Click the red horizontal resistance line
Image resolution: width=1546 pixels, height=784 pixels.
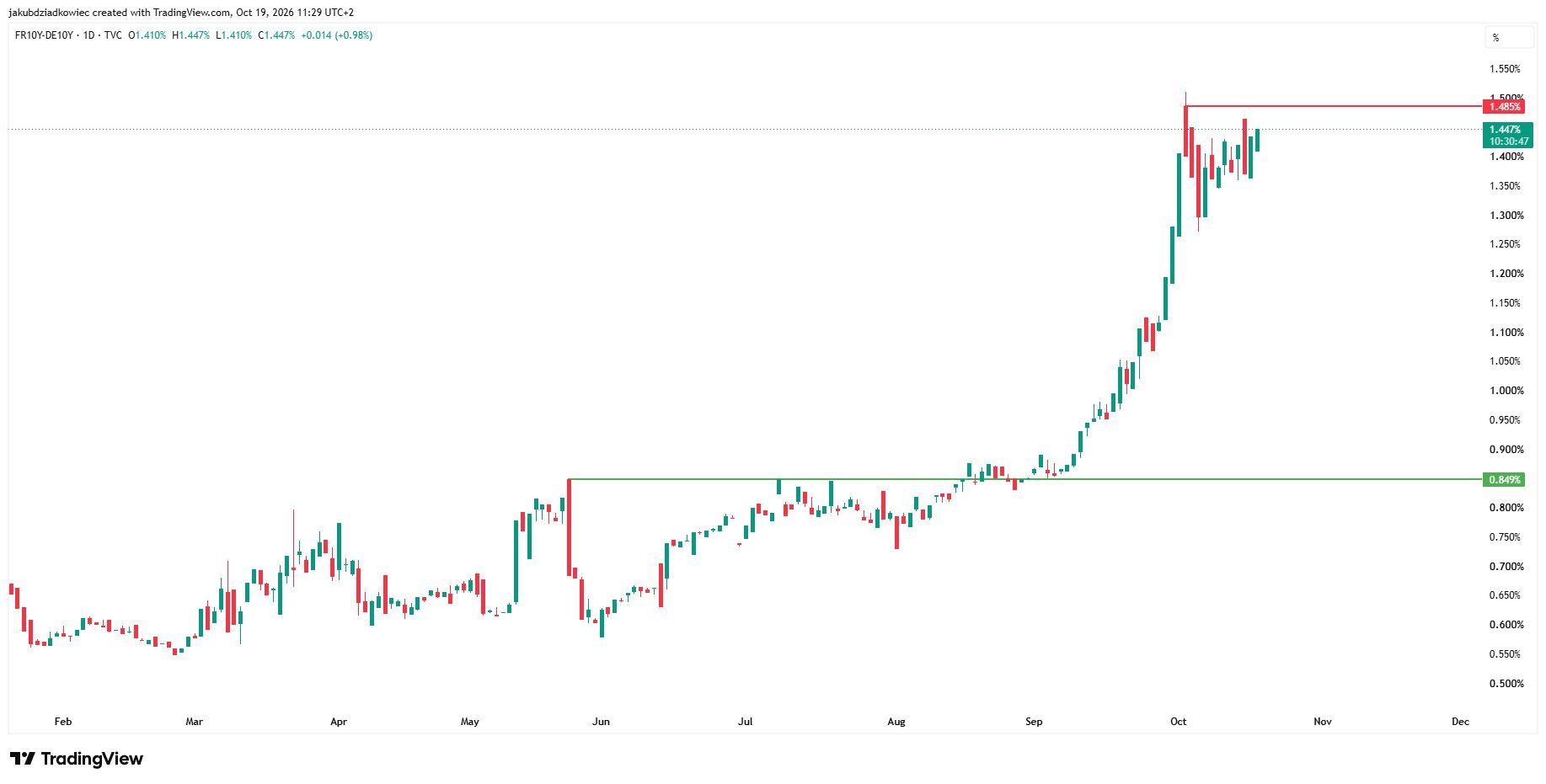1334,106
